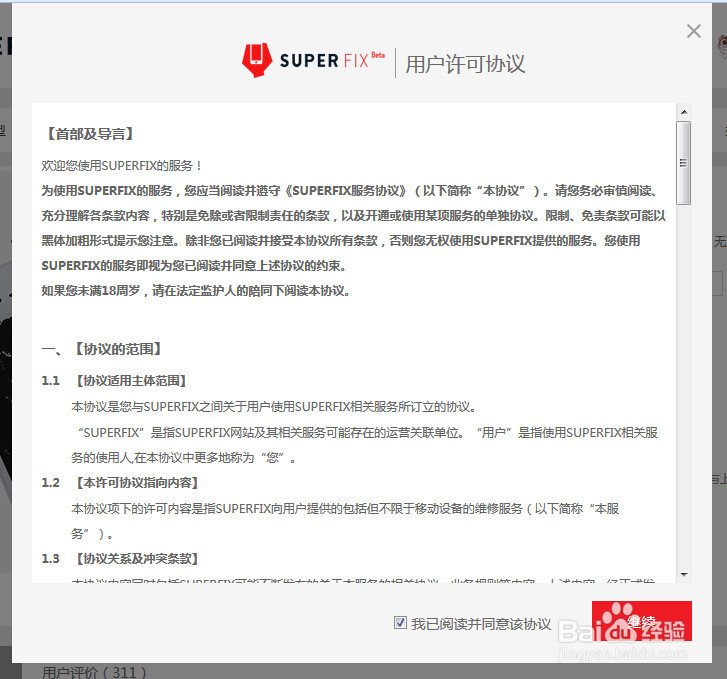Click the 【首部及导言】 heading

click(90, 134)
